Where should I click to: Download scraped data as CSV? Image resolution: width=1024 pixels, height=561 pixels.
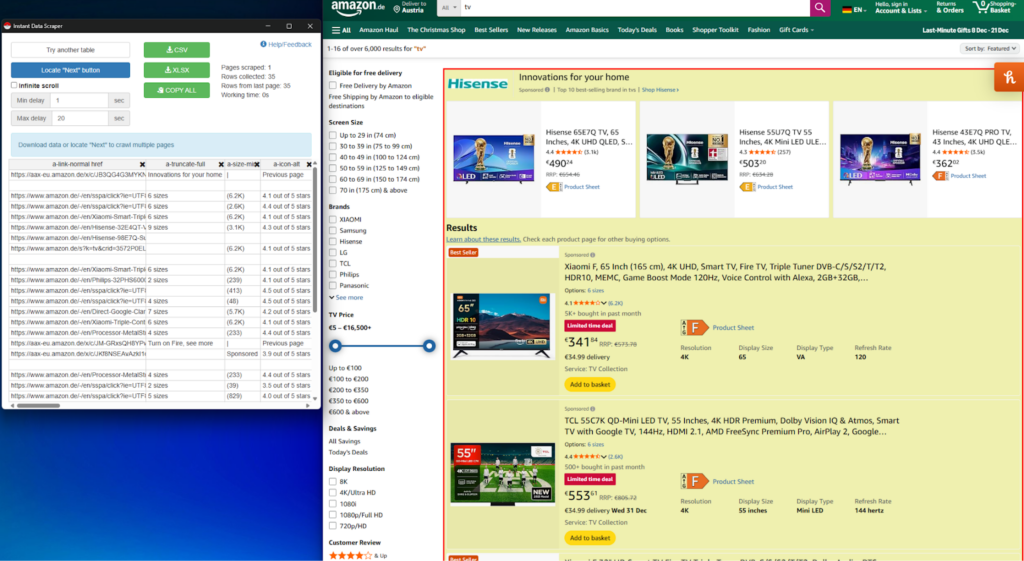(x=176, y=50)
